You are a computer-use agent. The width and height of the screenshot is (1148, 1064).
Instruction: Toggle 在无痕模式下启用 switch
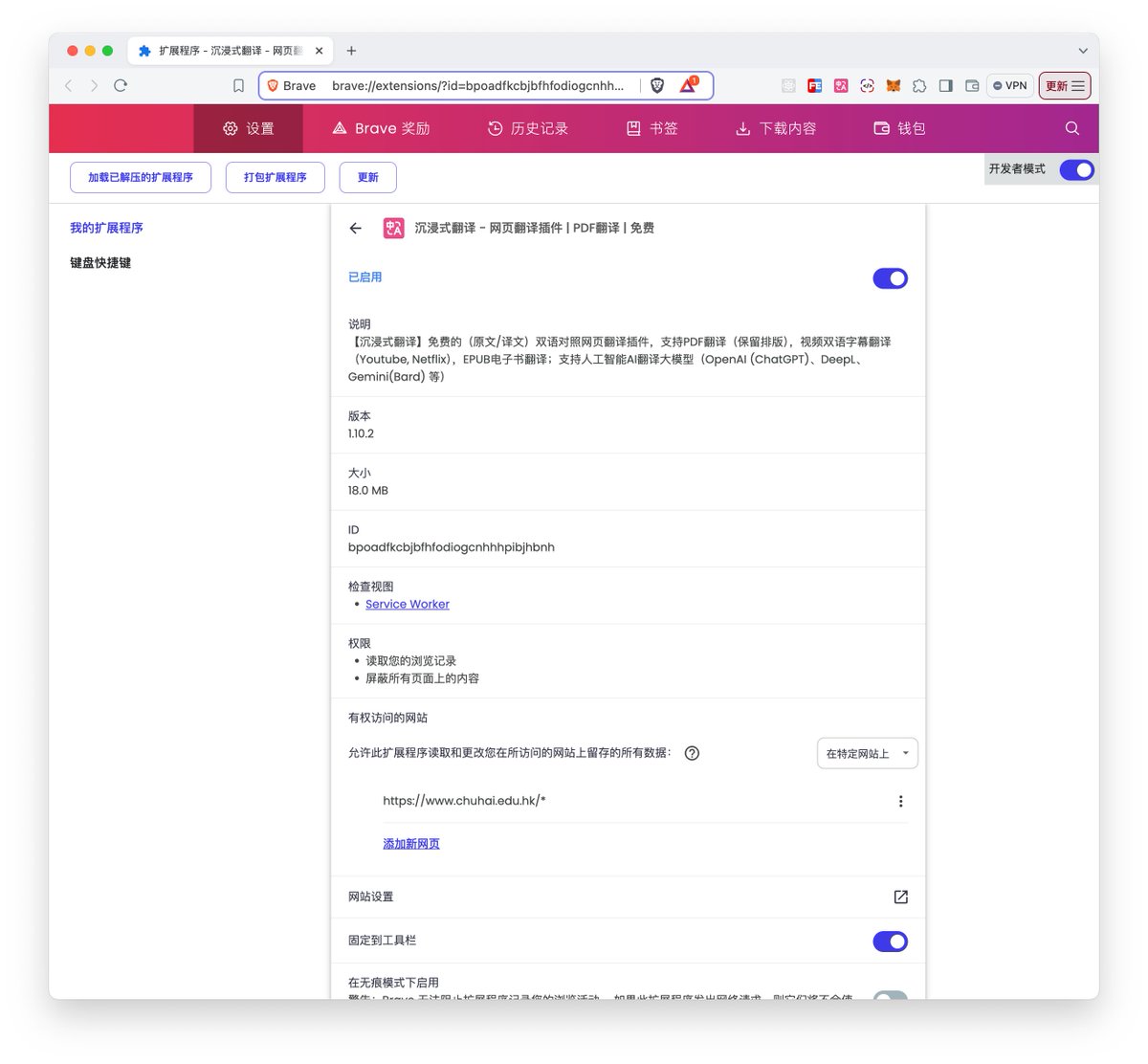(x=890, y=995)
